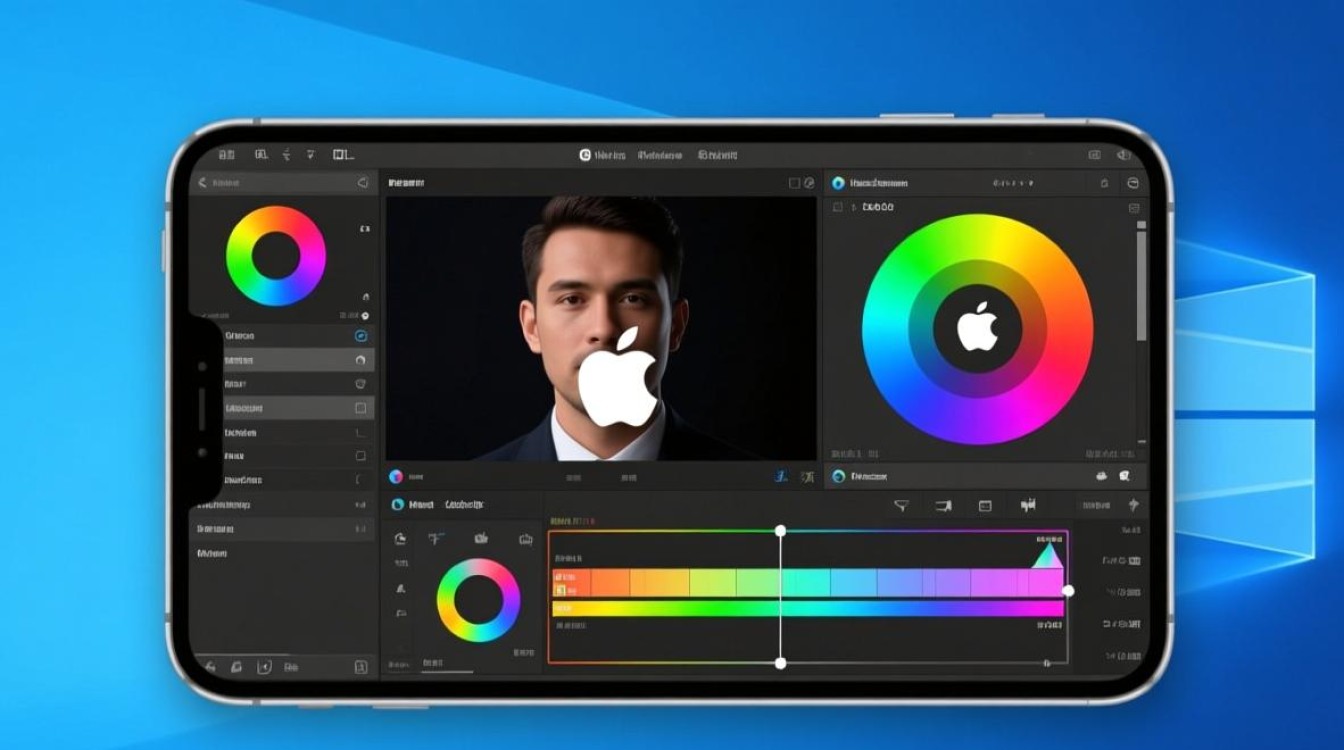Image resolution: width=1344 pixels, height=750 pixels.
Task: Toggle the square checkbox in the preview's top-right corner
Action: [x=794, y=183]
